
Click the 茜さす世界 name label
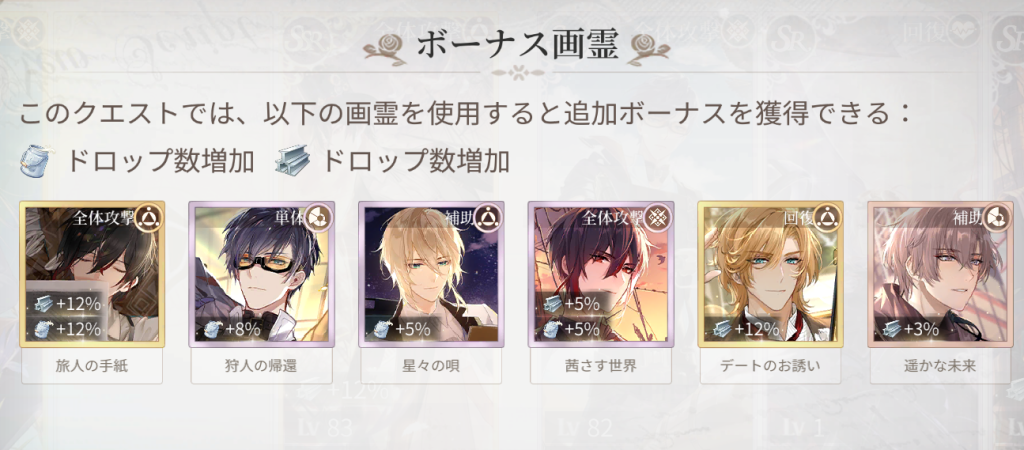point(601,366)
